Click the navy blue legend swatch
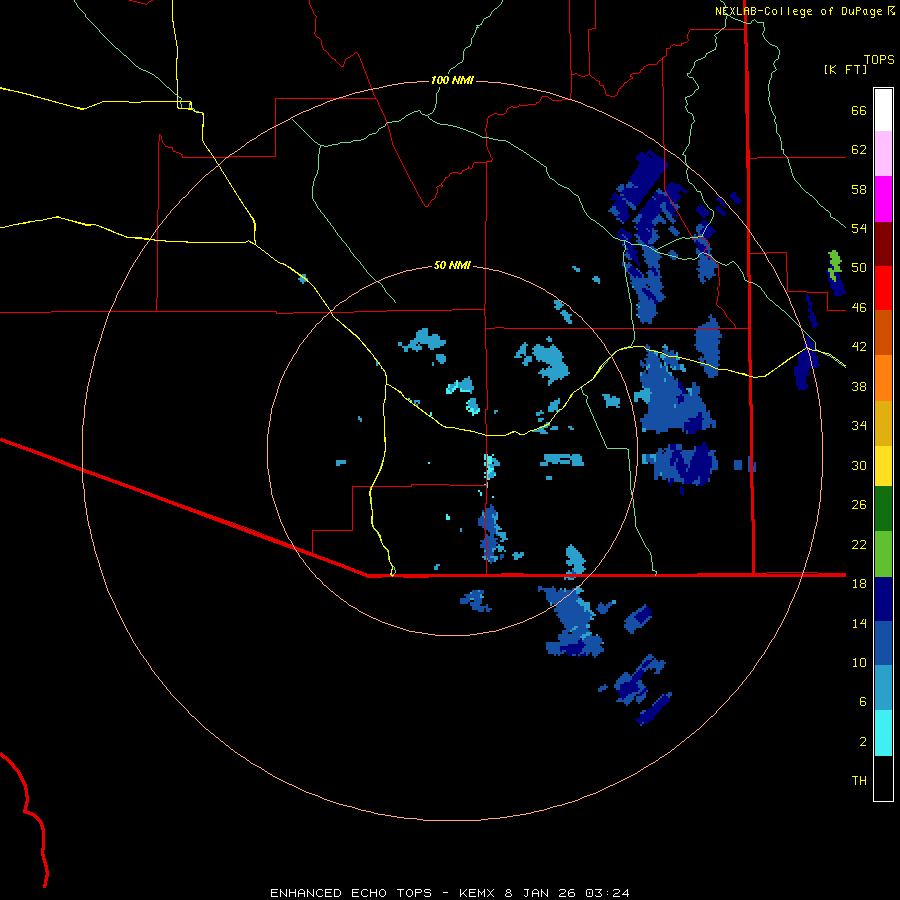Image resolution: width=900 pixels, height=900 pixels. [x=883, y=599]
